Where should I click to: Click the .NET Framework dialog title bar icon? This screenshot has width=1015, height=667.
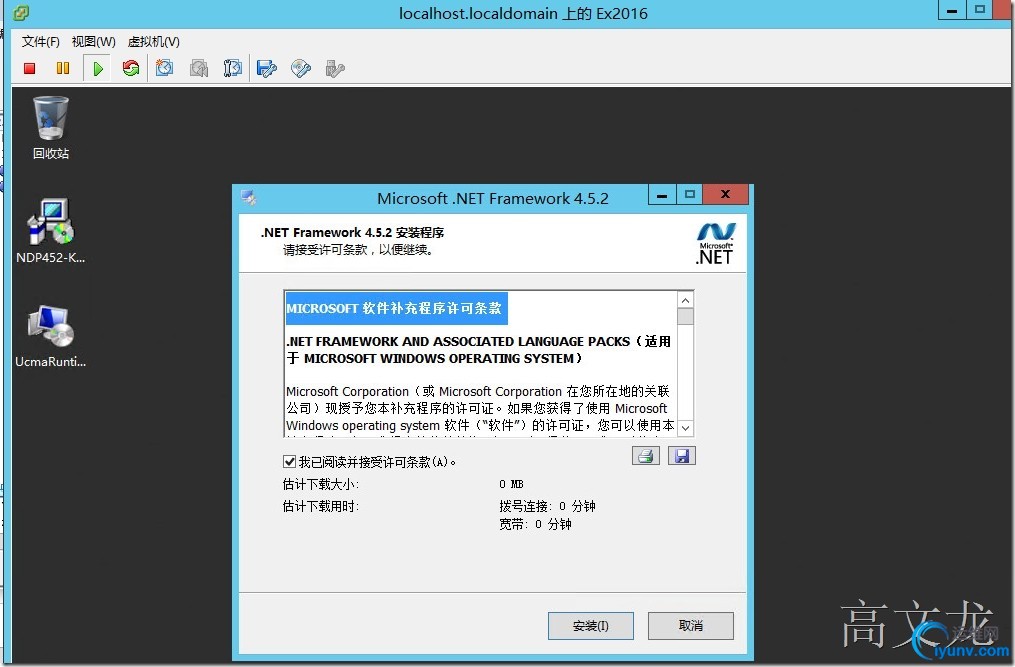(x=249, y=198)
